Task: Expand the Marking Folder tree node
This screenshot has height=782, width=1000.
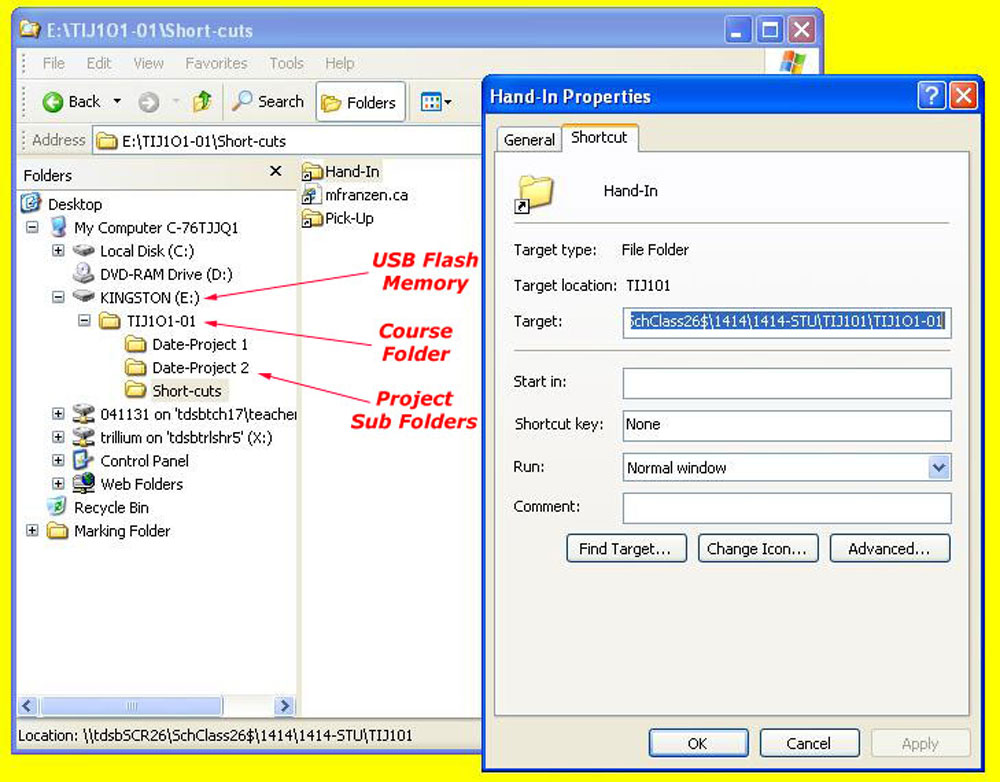Action: coord(32,531)
